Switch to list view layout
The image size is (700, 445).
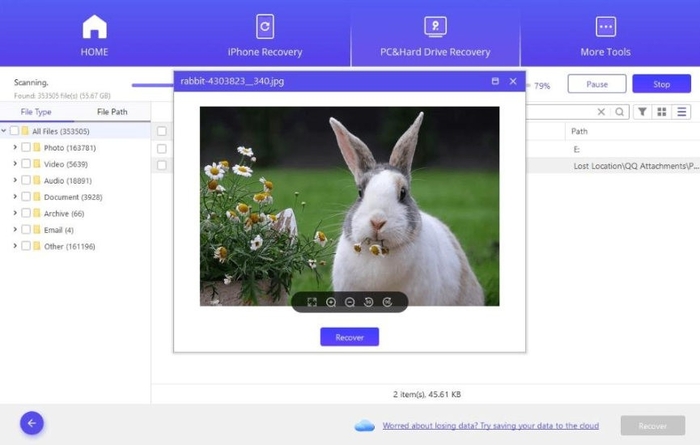[x=682, y=112]
